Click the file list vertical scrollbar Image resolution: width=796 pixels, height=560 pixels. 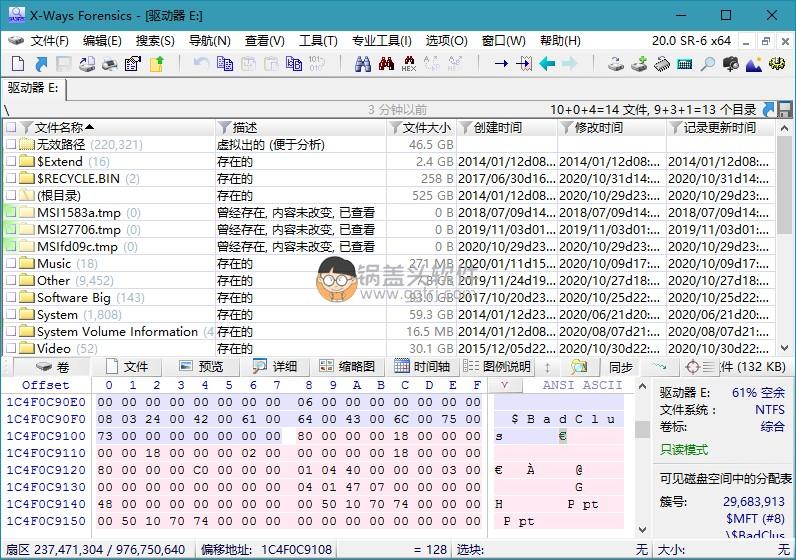tap(784, 239)
